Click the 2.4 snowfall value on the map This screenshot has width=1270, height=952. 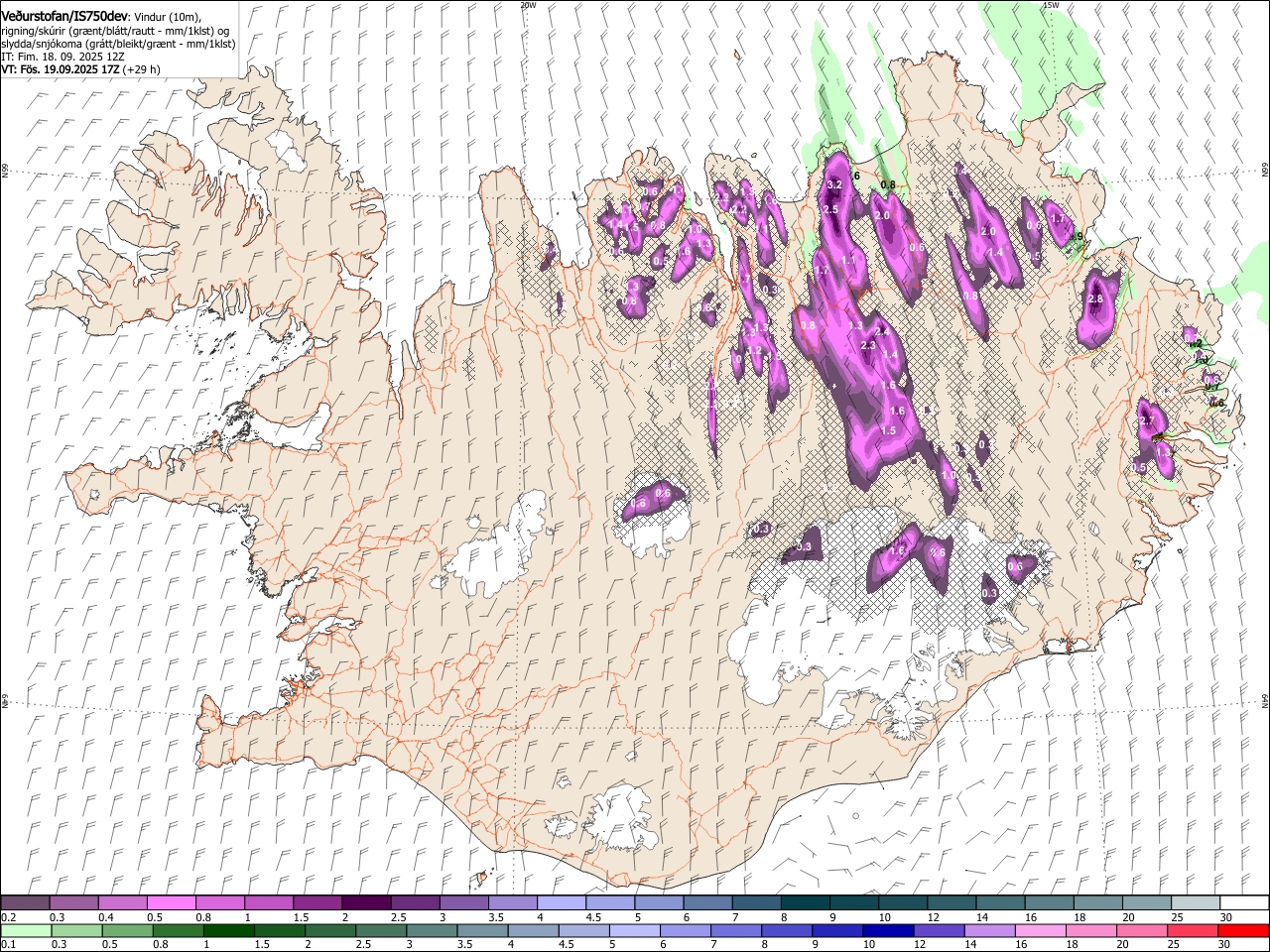point(881,331)
